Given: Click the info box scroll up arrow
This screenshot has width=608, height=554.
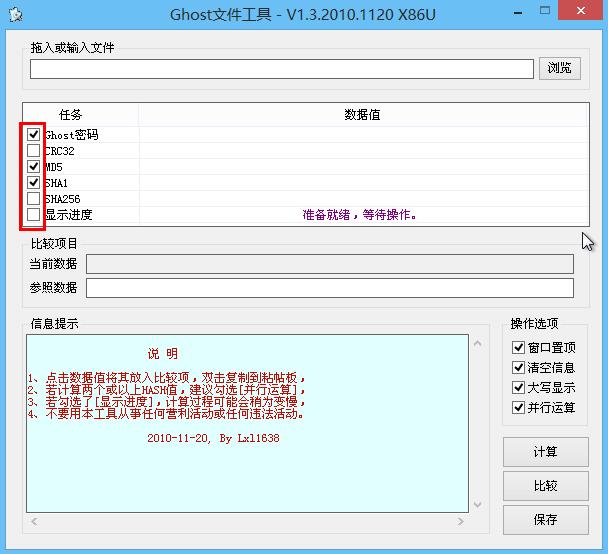Looking at the screenshot, I should (x=478, y=343).
